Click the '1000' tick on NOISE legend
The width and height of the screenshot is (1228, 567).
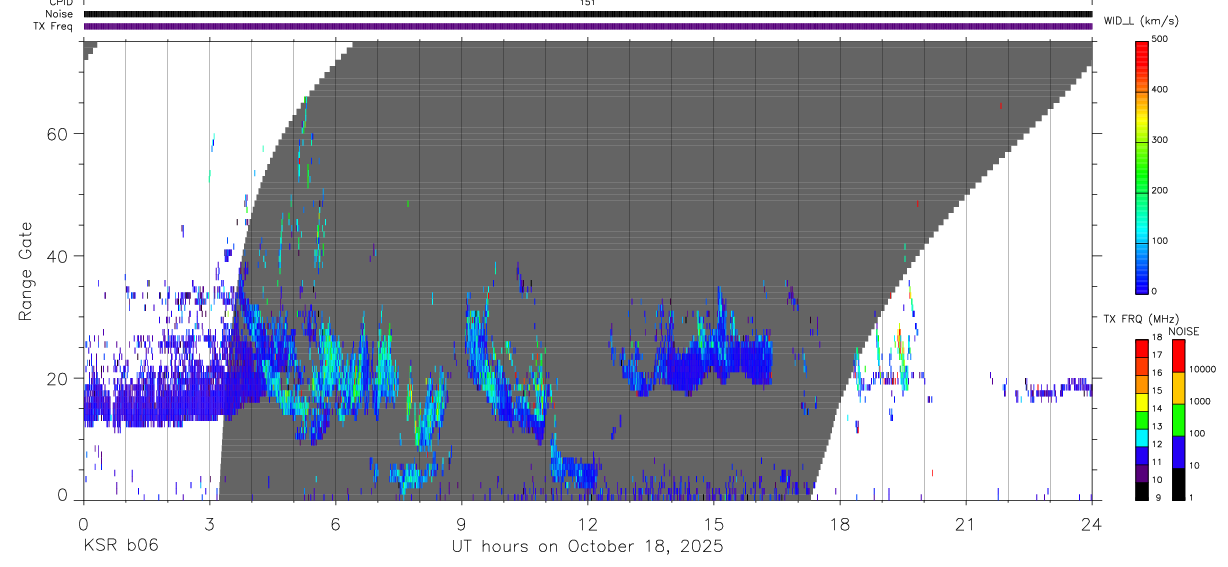click(x=1200, y=401)
